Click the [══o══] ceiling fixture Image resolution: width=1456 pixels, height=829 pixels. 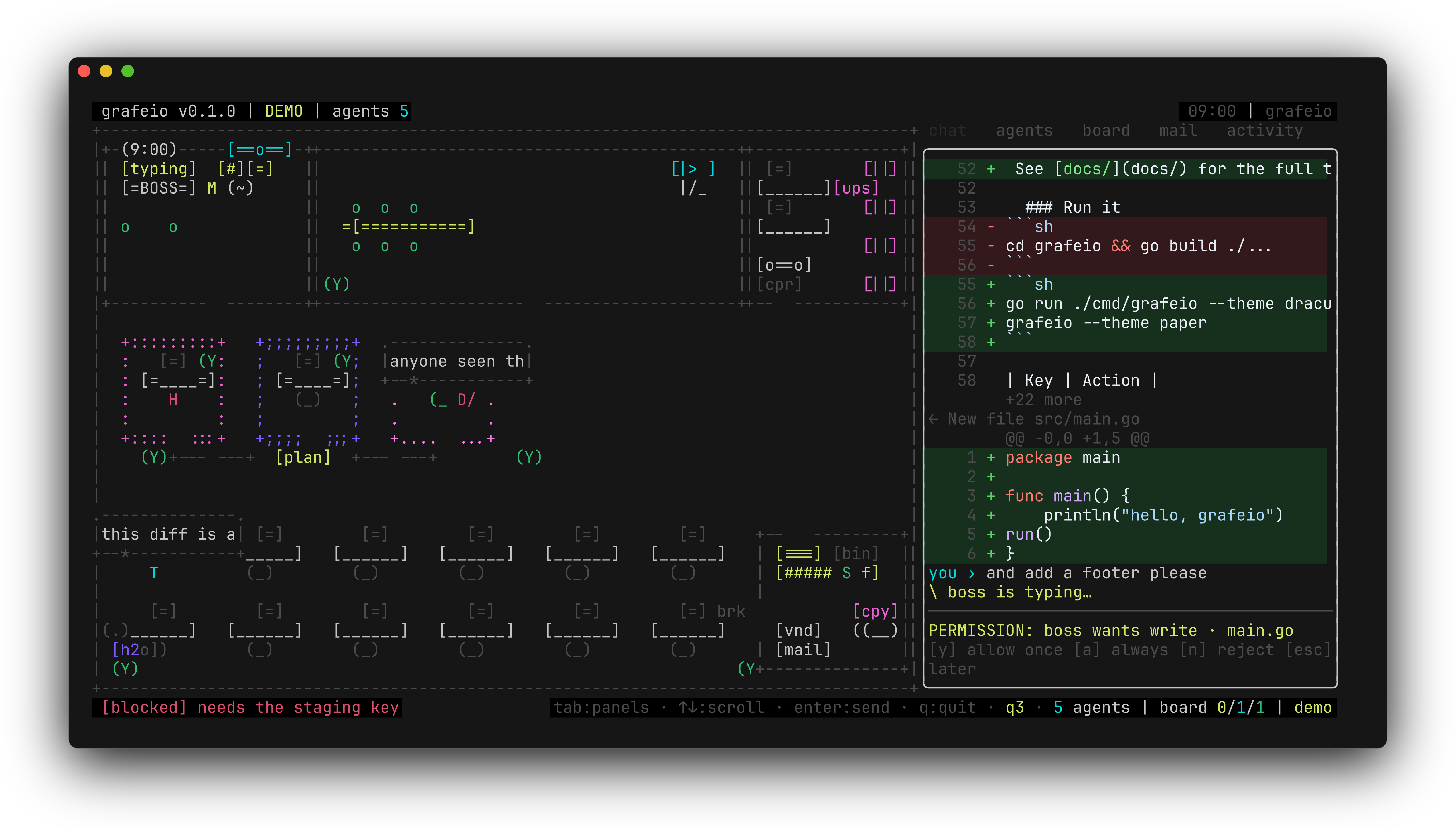(x=260, y=150)
